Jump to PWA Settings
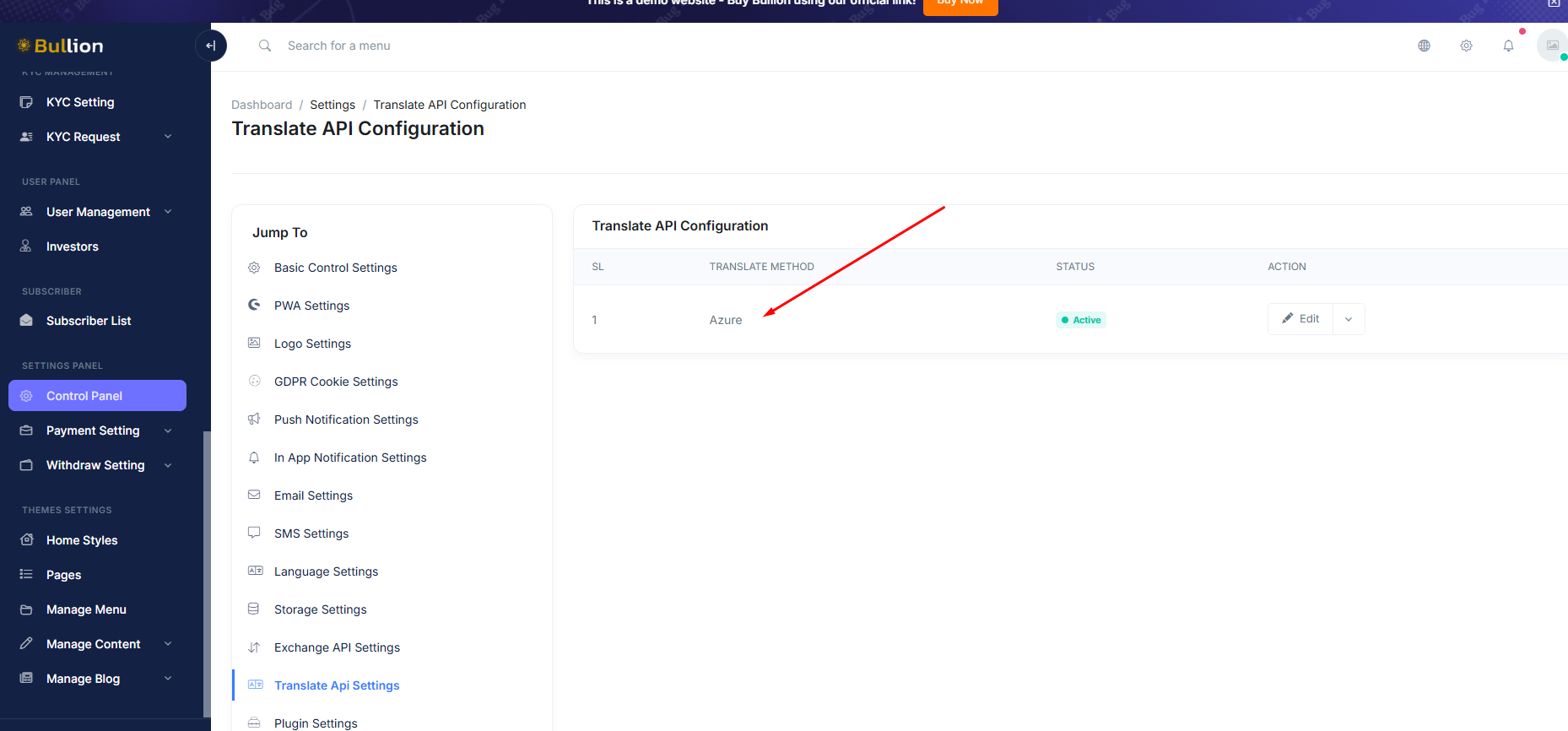 [311, 306]
